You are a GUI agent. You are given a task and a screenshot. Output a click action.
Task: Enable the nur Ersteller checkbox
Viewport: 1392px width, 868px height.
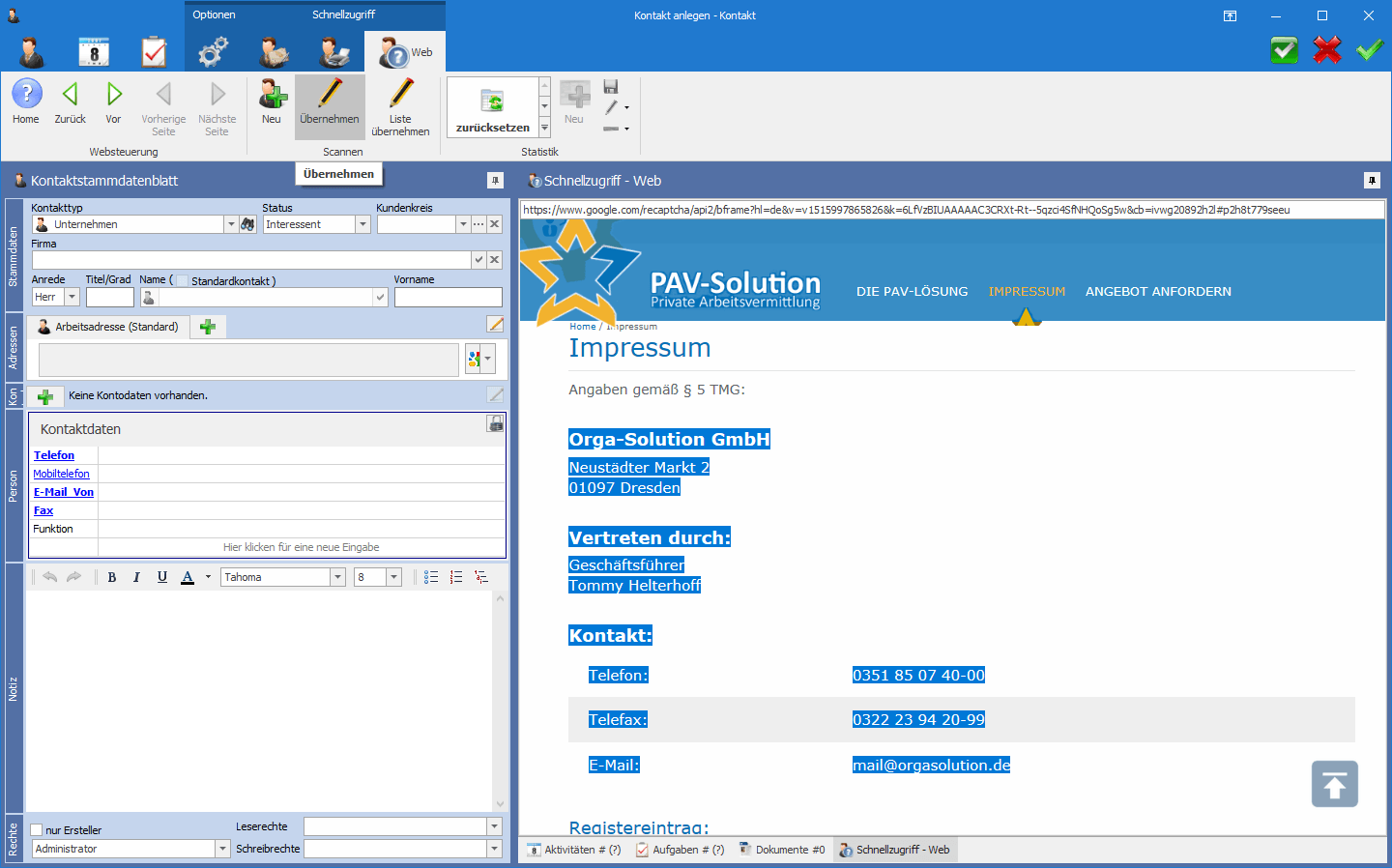pyautogui.click(x=37, y=830)
